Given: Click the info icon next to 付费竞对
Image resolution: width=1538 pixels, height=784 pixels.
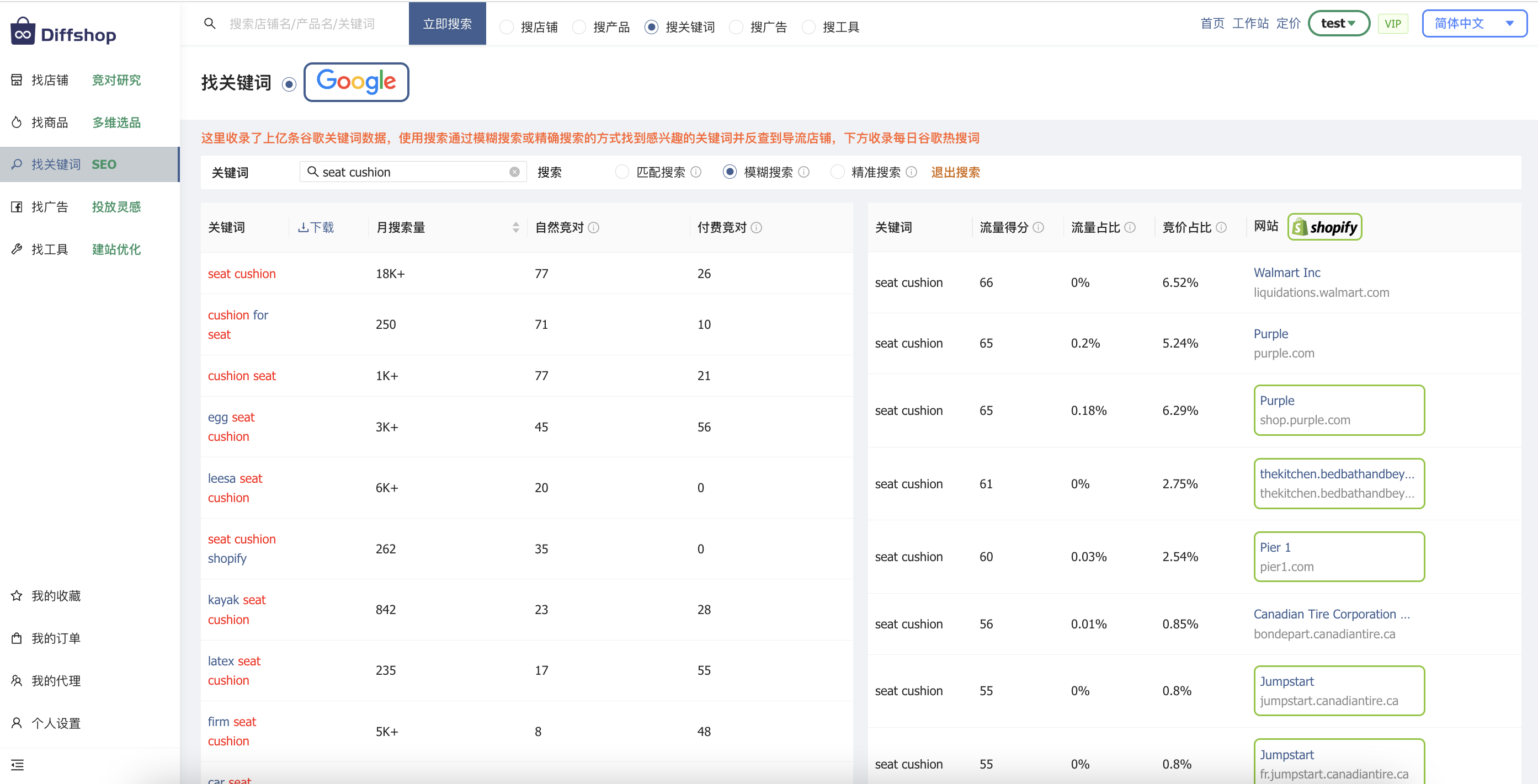Looking at the screenshot, I should click(x=757, y=227).
